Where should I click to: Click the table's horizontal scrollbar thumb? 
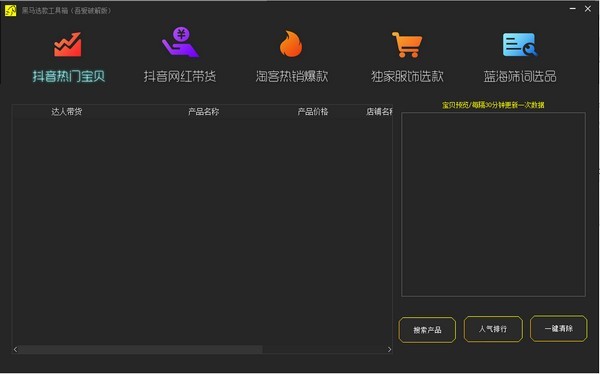click(x=141, y=349)
